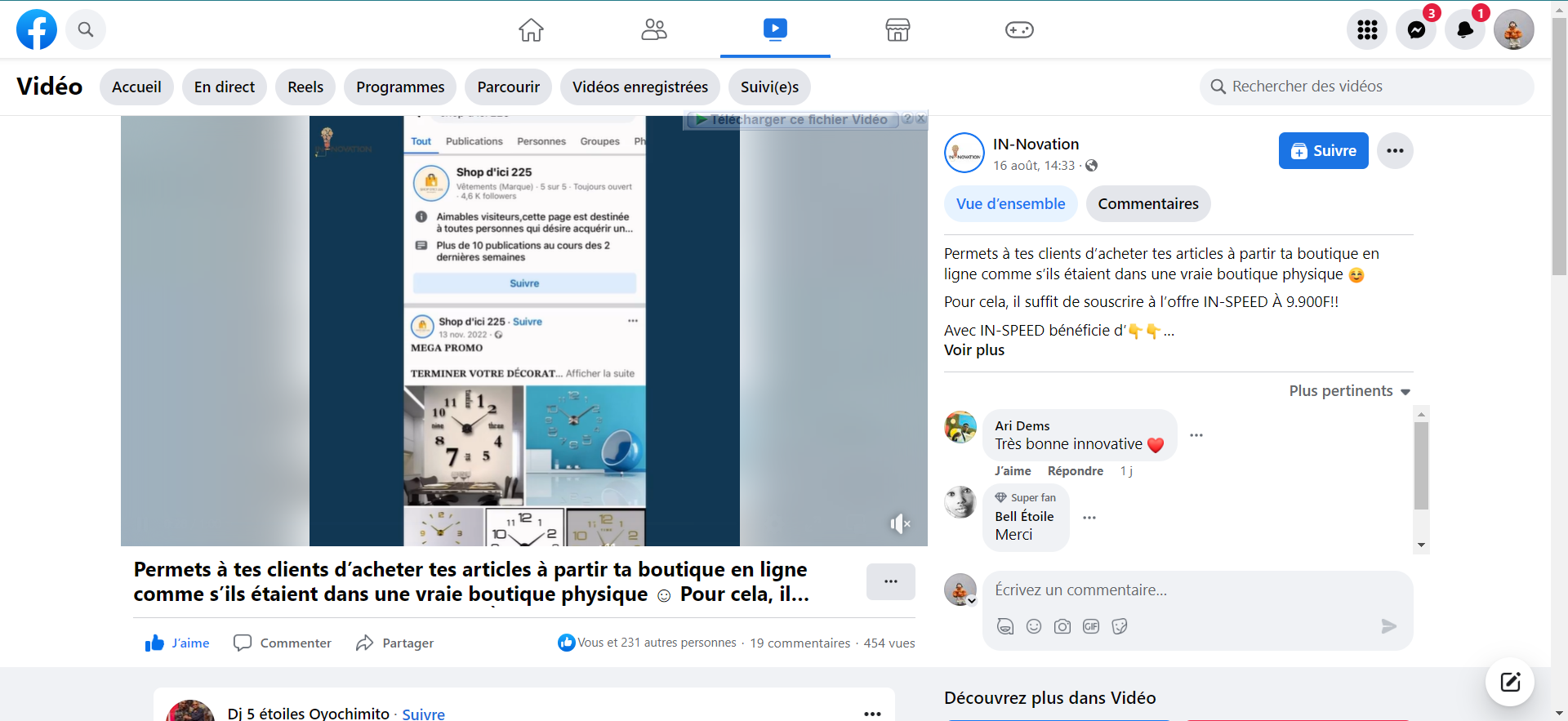Expand the Plus pertinents comment sorting dropdown
Image resolution: width=1568 pixels, height=721 pixels.
[1349, 391]
